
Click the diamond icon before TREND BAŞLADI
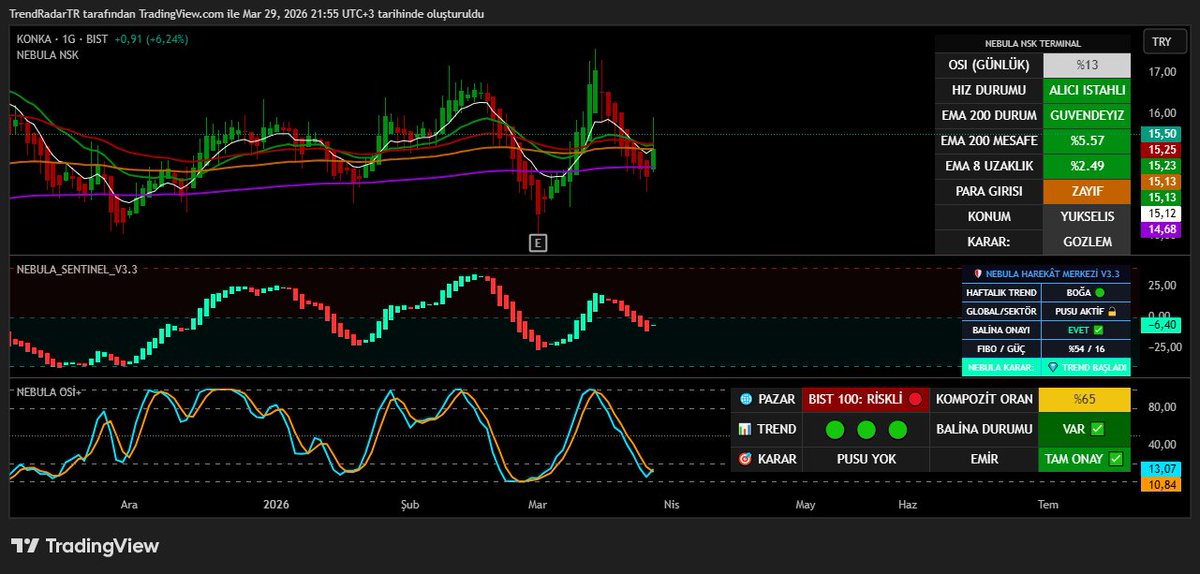1053,367
